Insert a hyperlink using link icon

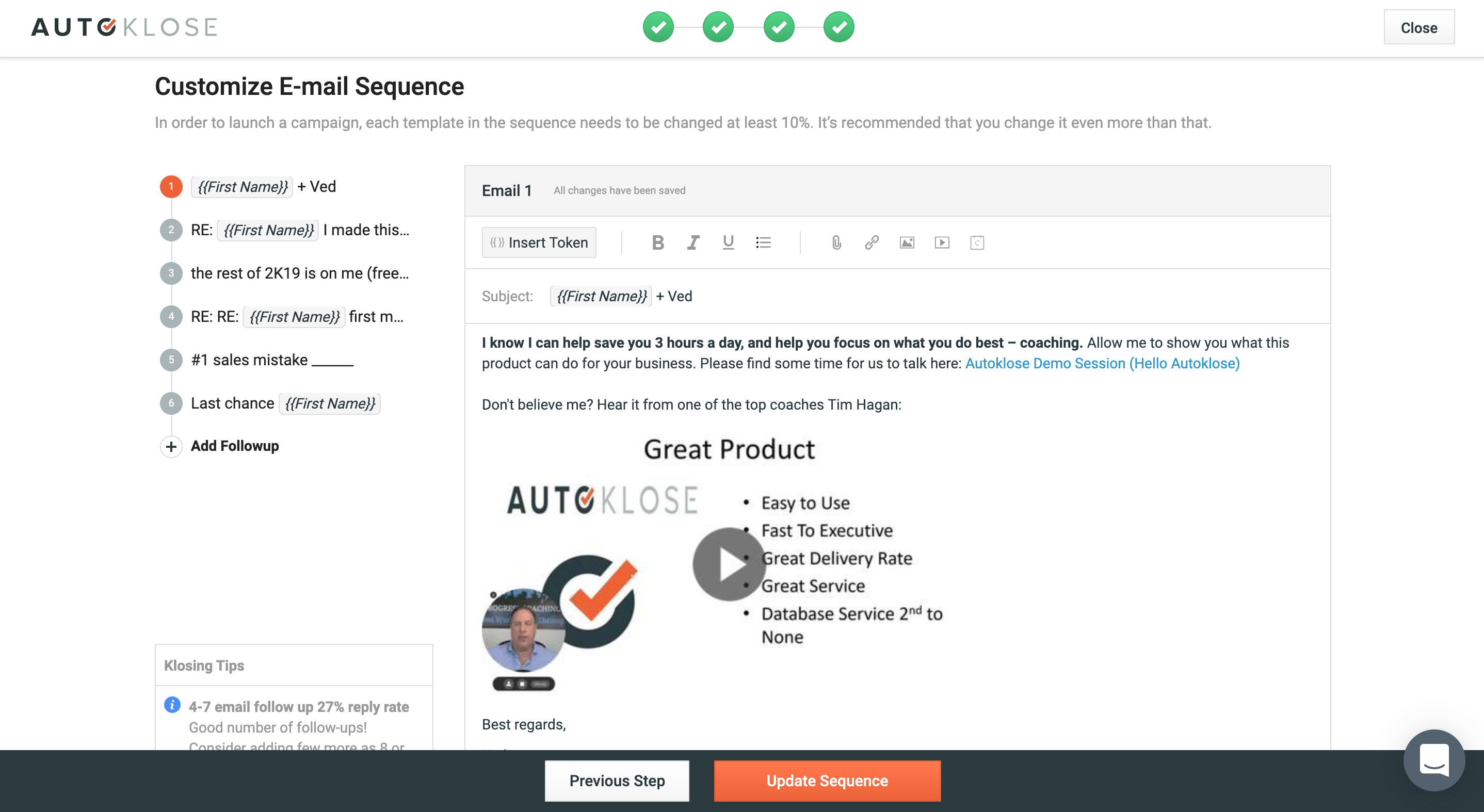click(872, 242)
